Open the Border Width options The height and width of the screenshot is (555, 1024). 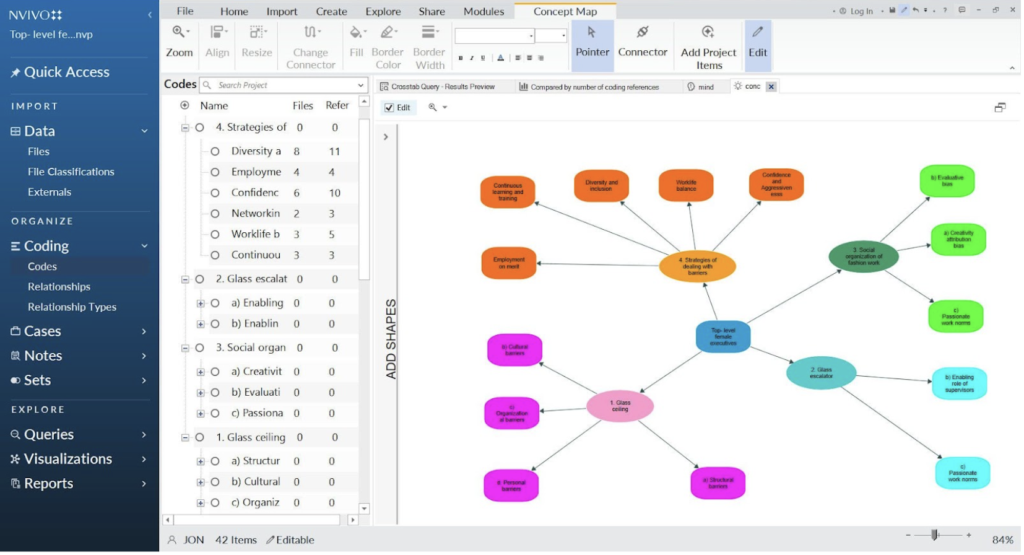click(x=429, y=33)
